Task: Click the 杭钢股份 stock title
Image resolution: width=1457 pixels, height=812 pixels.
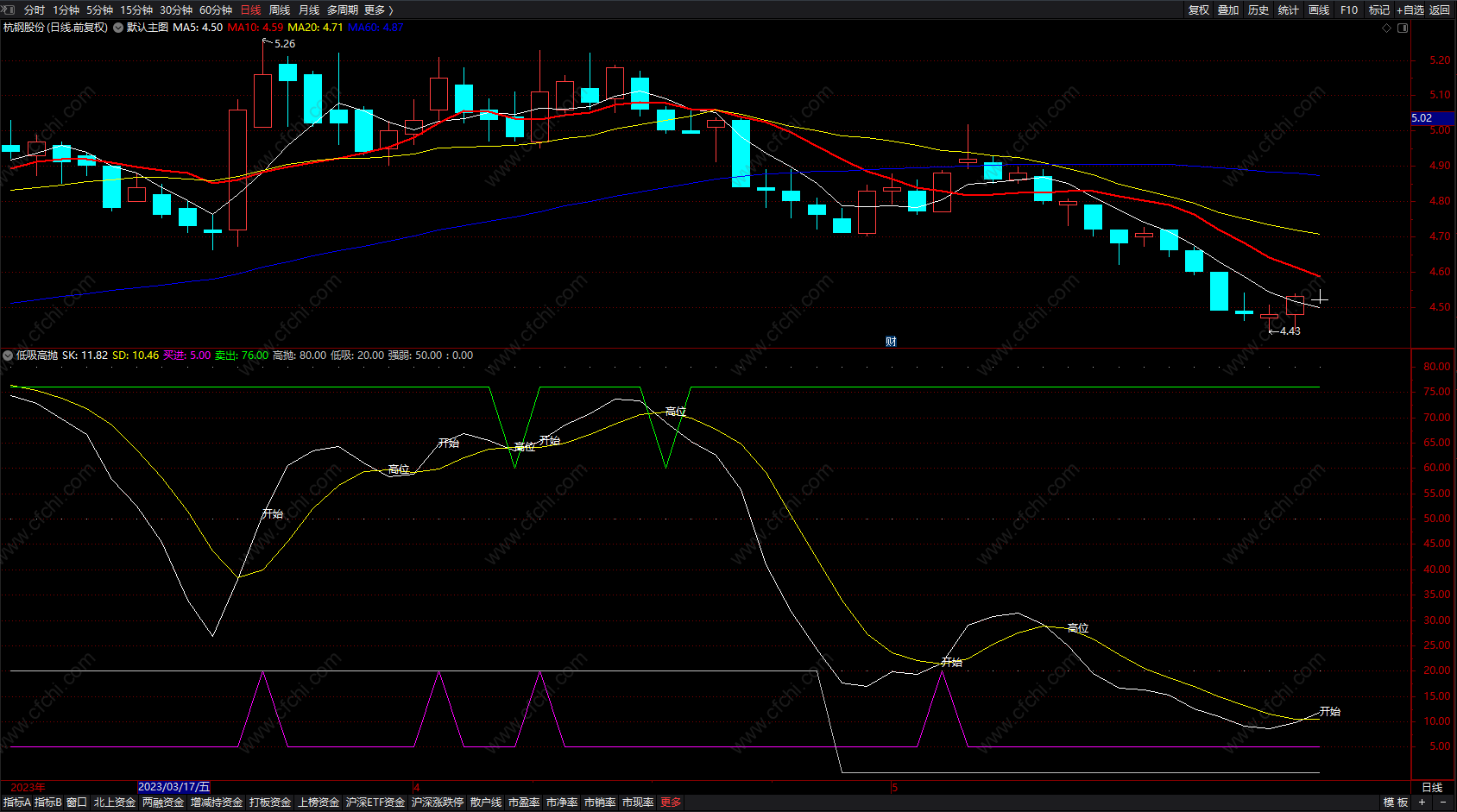Action: point(24,28)
